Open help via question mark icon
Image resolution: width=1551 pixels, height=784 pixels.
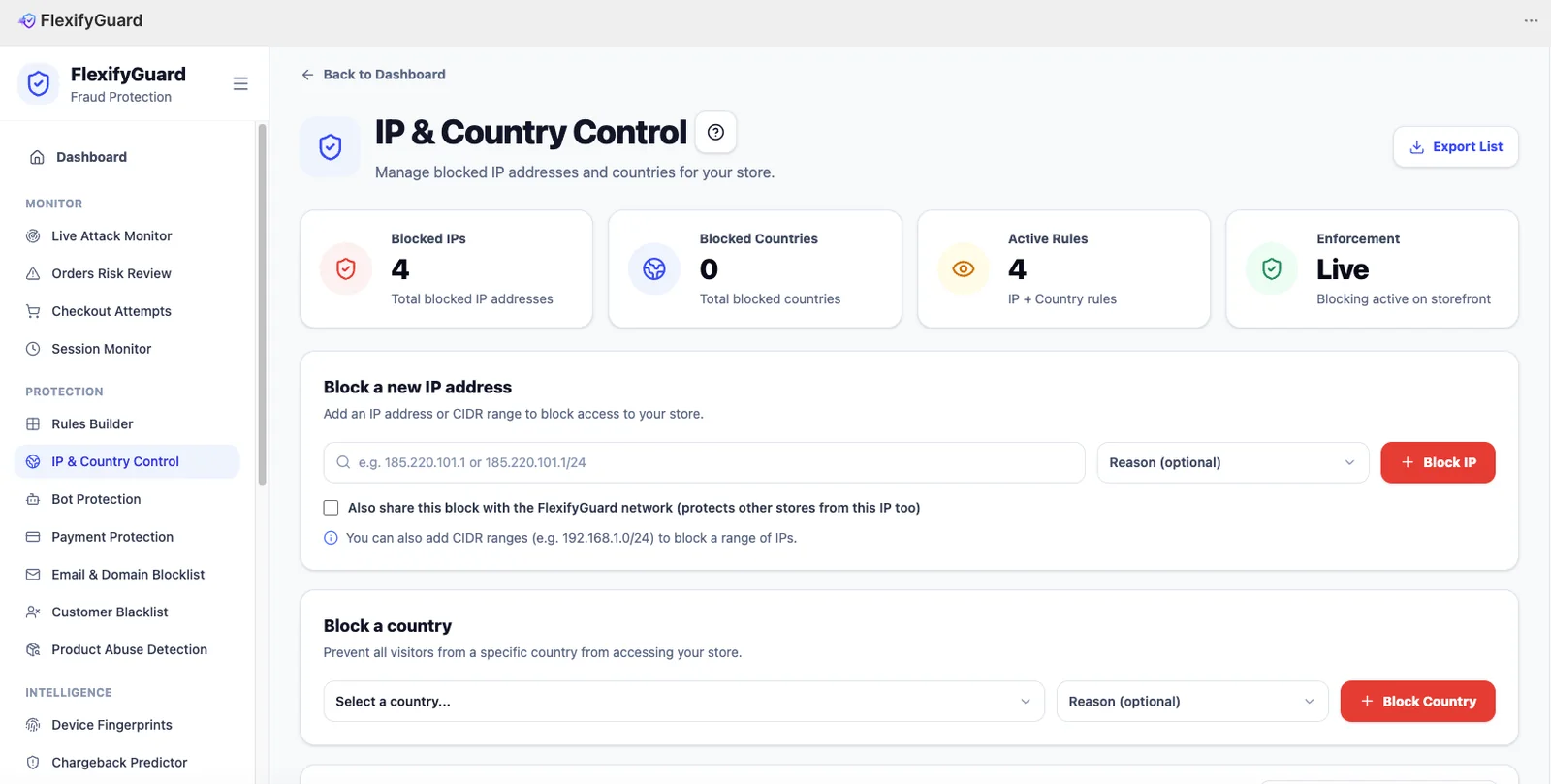coord(715,133)
